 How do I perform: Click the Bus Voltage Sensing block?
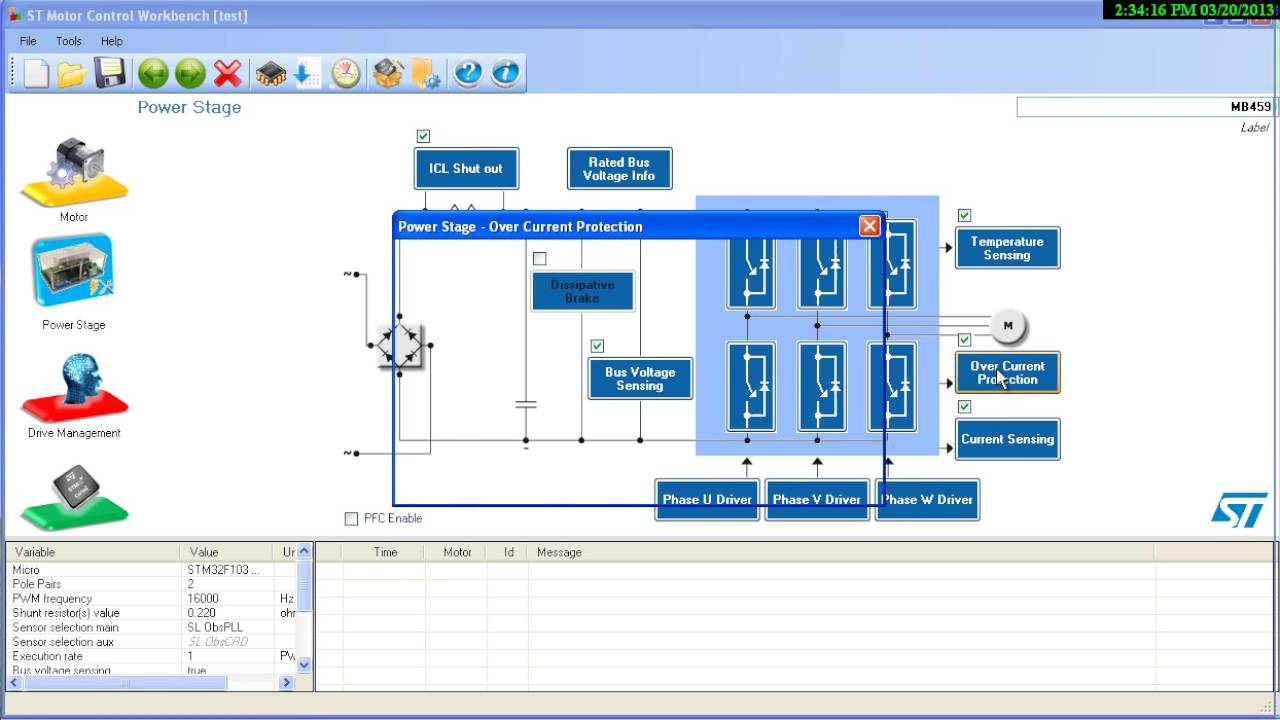640,379
